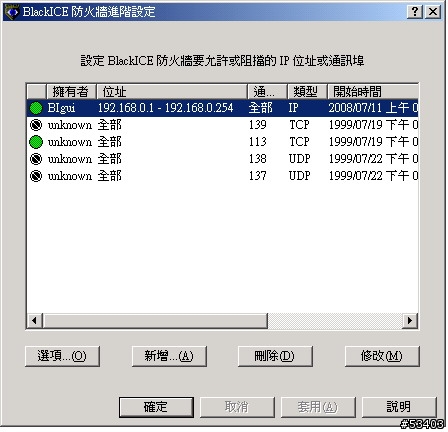Click the BlackICE icon in the title bar
Viewport: 448px width, 432px height.
(x=12, y=12)
